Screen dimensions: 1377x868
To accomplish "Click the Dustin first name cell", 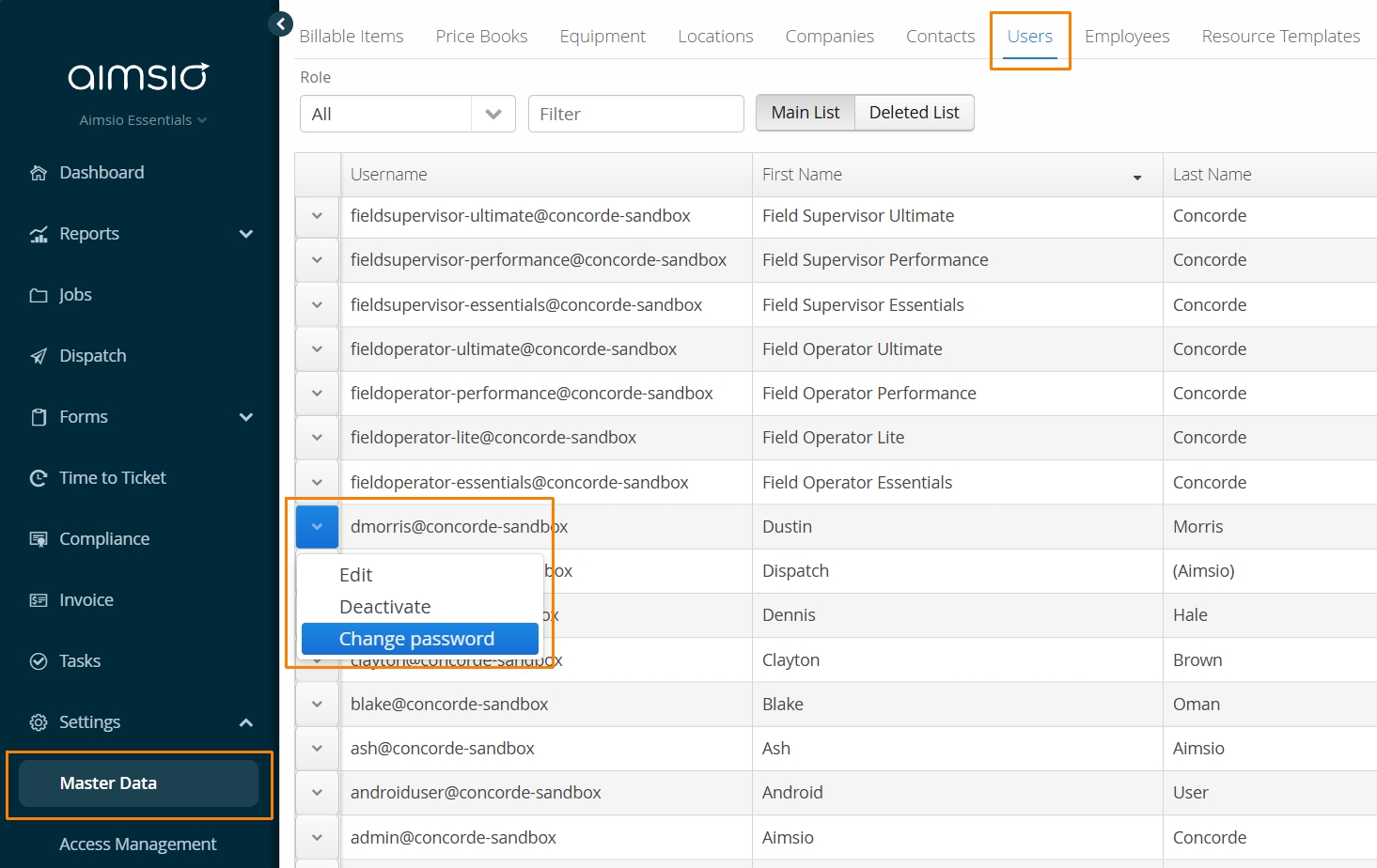I will click(957, 527).
